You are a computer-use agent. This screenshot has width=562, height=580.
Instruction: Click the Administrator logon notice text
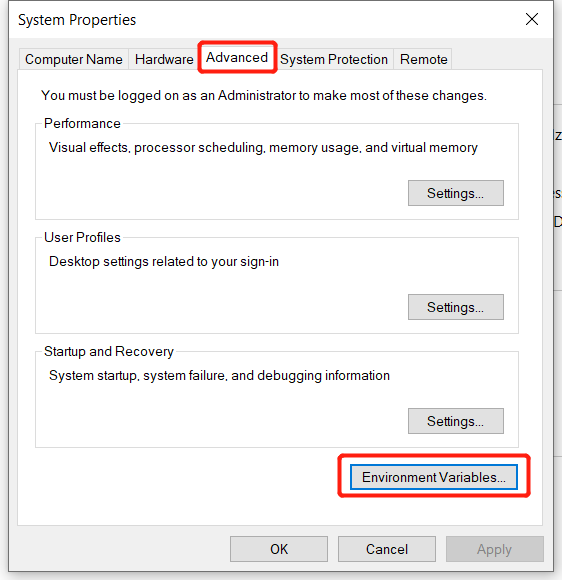point(264,95)
